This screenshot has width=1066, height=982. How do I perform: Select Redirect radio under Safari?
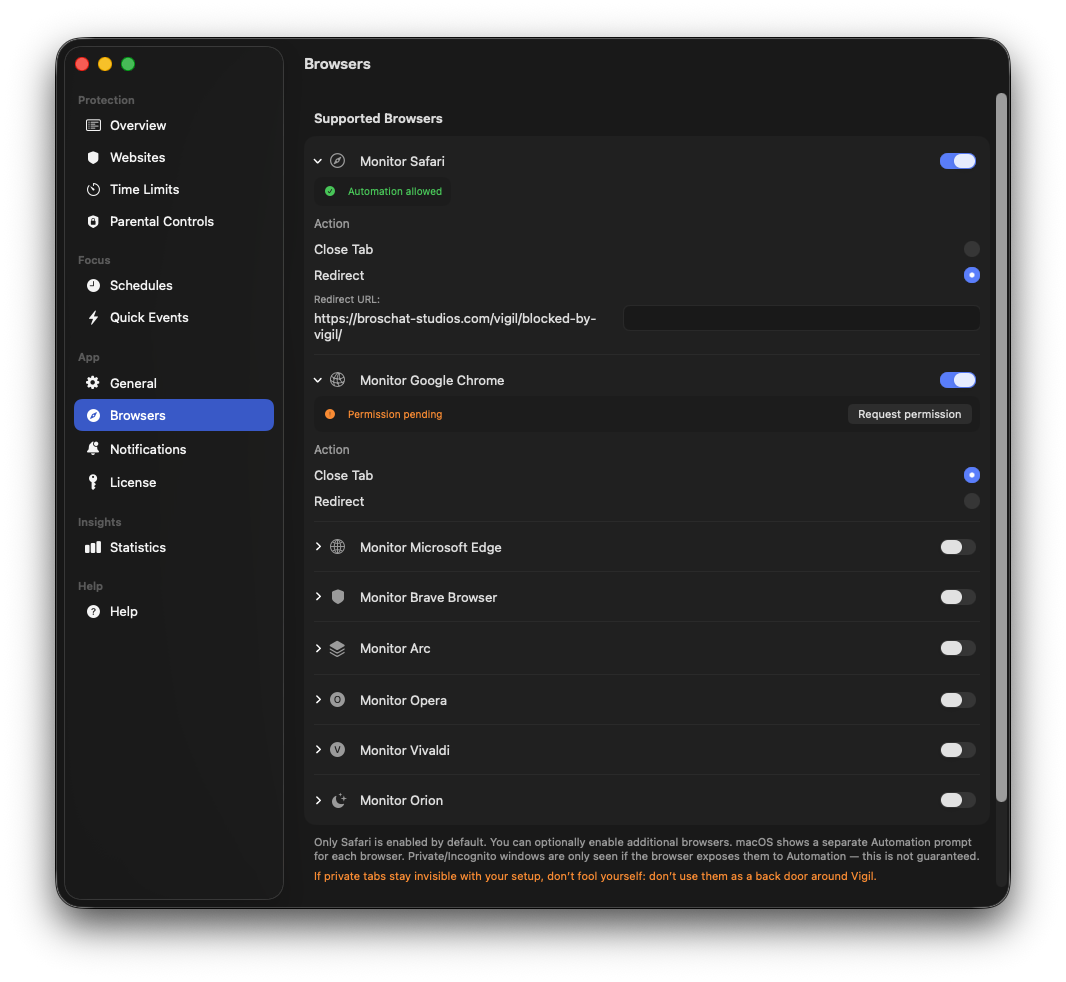pyautogui.click(x=972, y=275)
